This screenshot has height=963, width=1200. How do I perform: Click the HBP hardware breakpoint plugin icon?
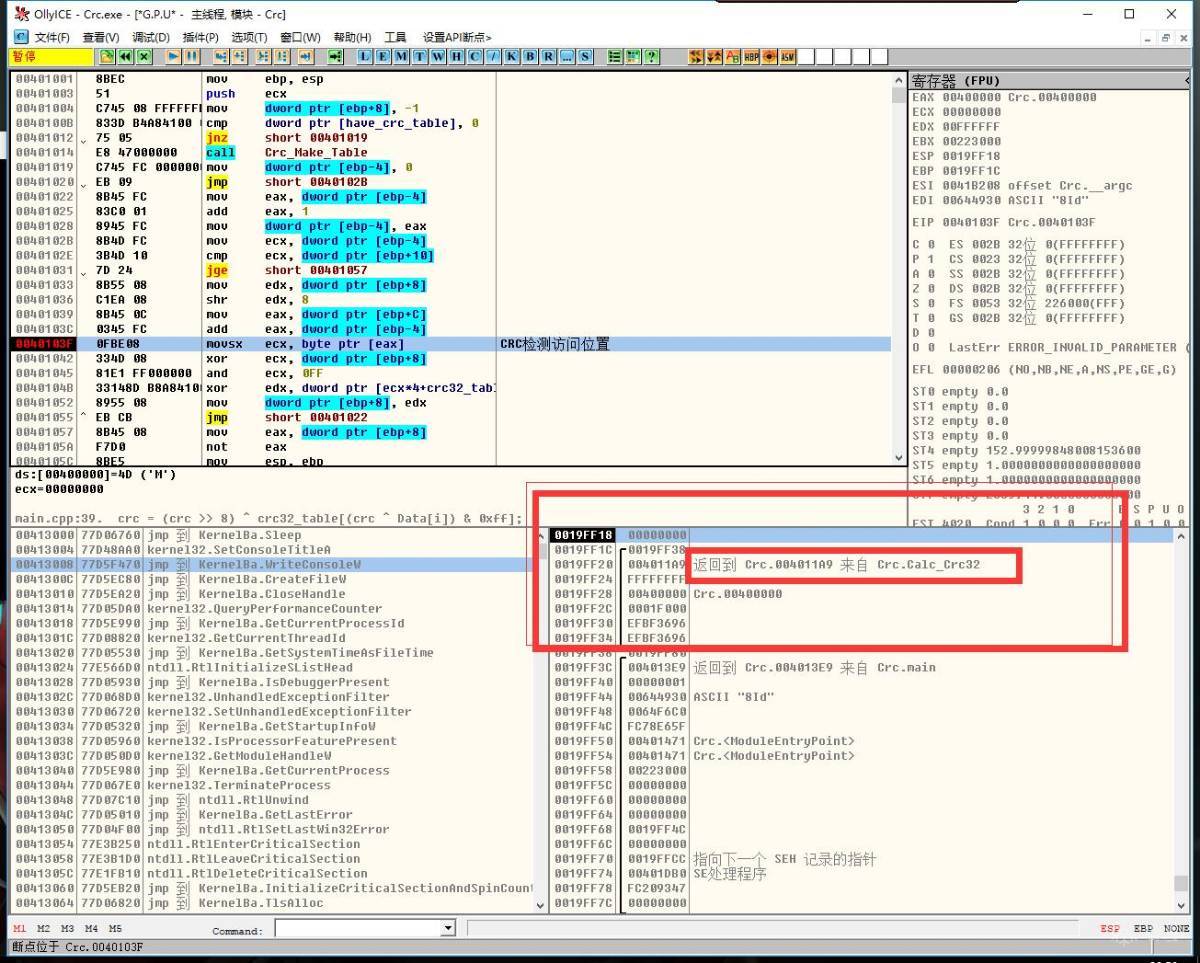pyautogui.click(x=751, y=57)
